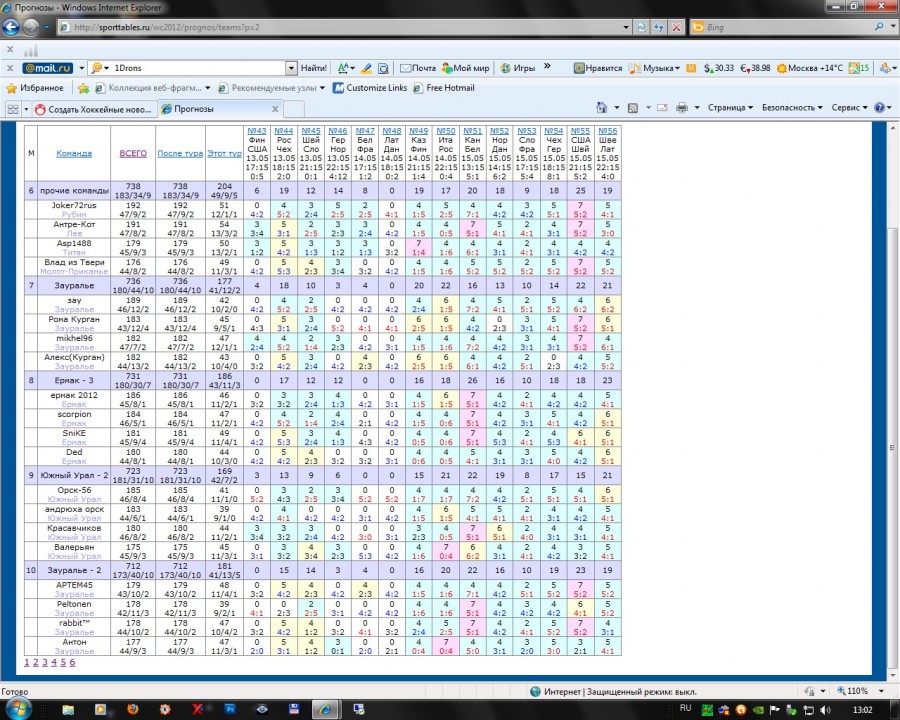Go to page 2 in the pagination
The image size is (900, 720).
point(35,662)
